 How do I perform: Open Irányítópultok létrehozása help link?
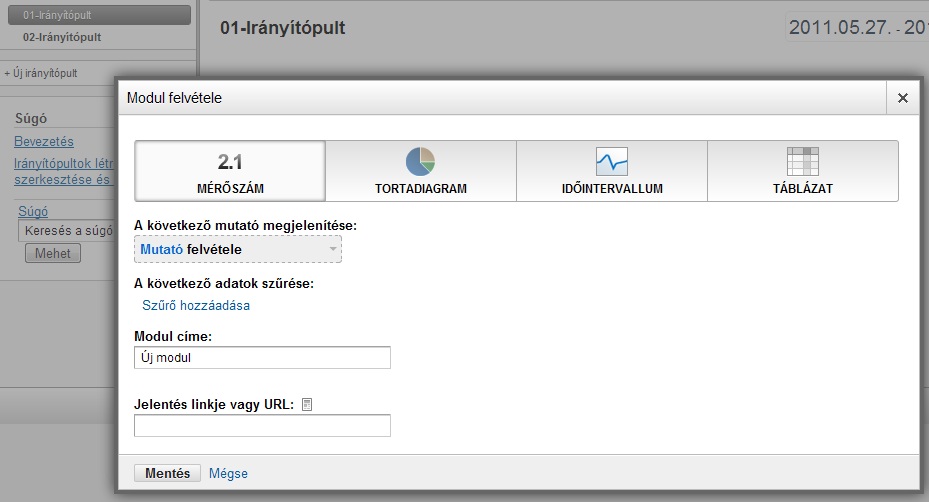click(x=64, y=171)
